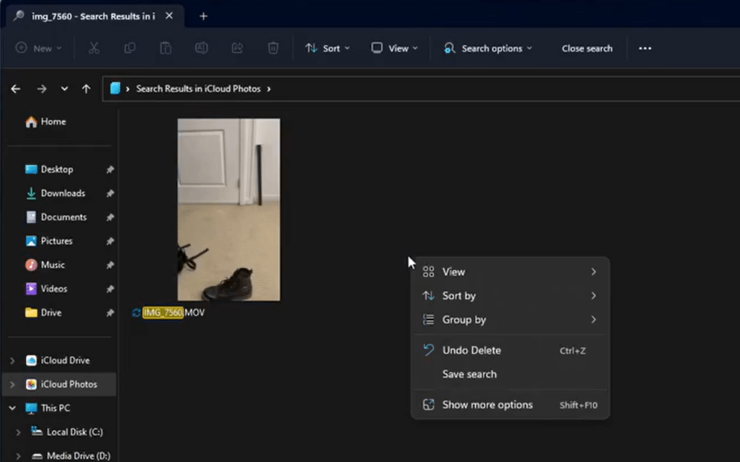The image size is (740, 462).
Task: Click the Share icon in toolbar
Action: click(x=237, y=48)
